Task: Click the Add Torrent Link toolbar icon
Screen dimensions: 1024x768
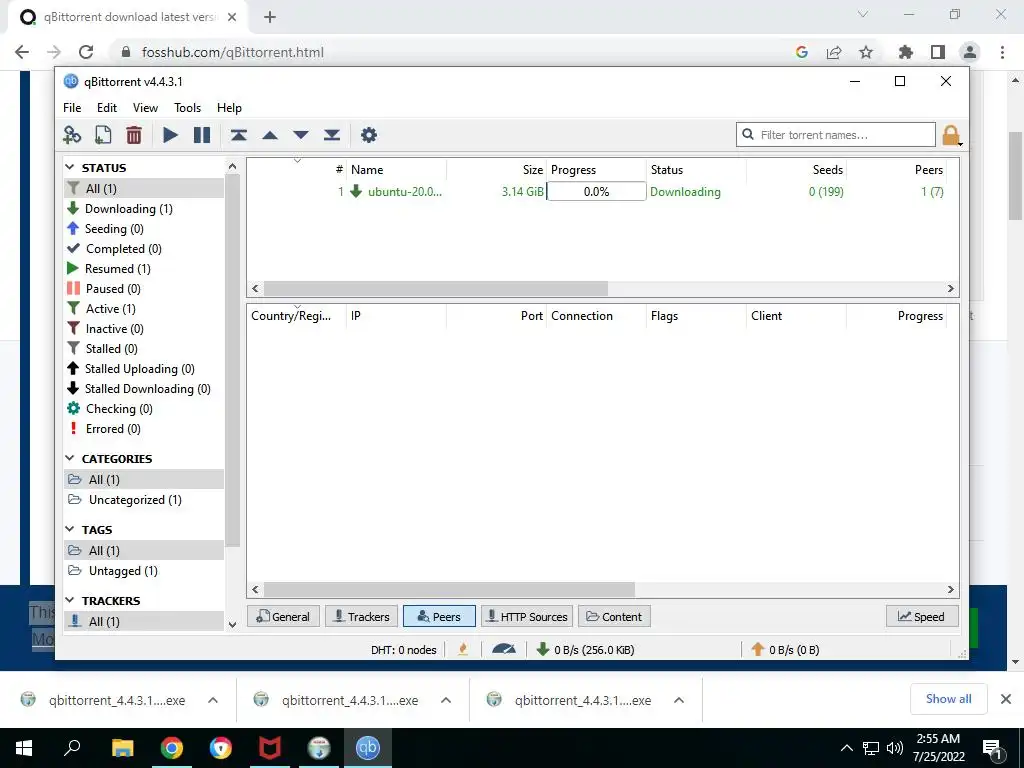Action: (x=72, y=135)
